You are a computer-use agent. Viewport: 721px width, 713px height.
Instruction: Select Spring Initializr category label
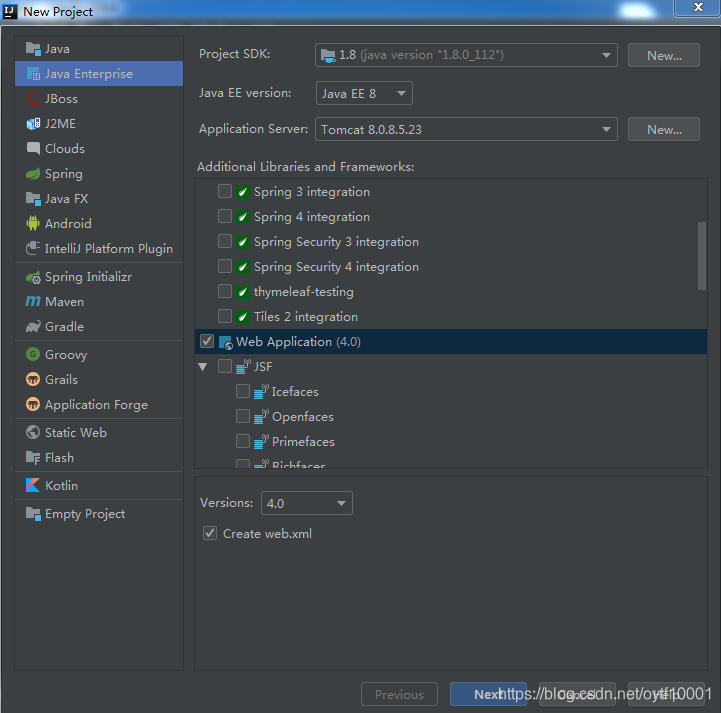pos(88,277)
